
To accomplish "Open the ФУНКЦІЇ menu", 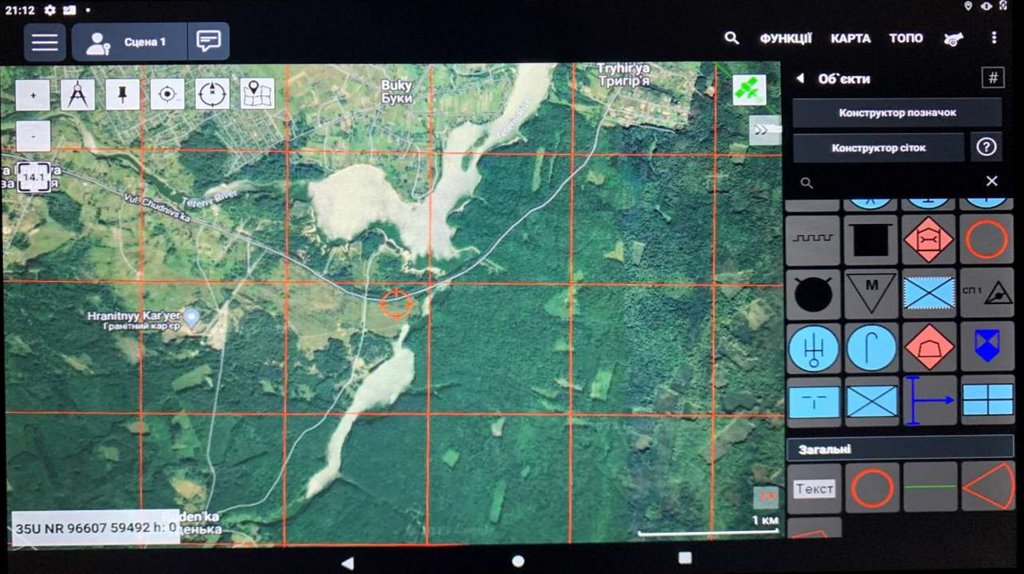I will (786, 39).
